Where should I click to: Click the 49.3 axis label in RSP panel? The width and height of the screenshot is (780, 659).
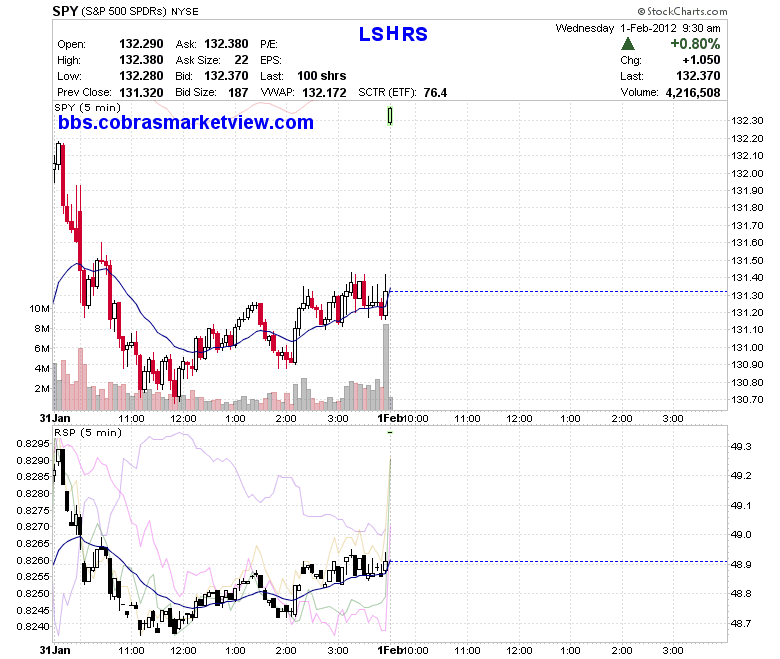point(741,447)
